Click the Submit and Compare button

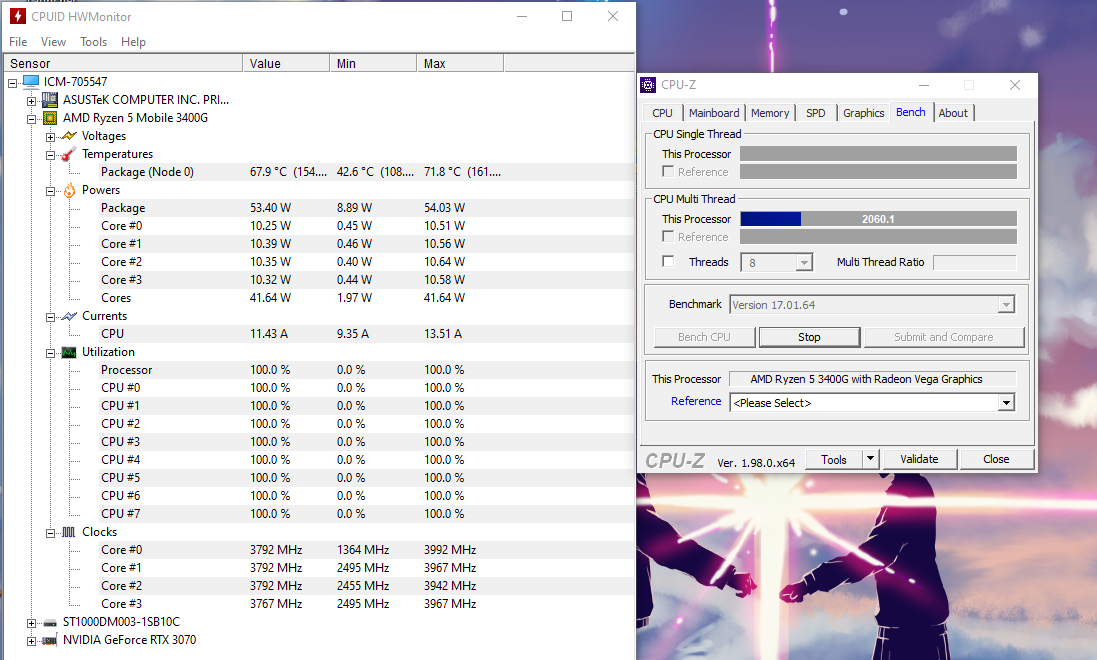click(944, 337)
